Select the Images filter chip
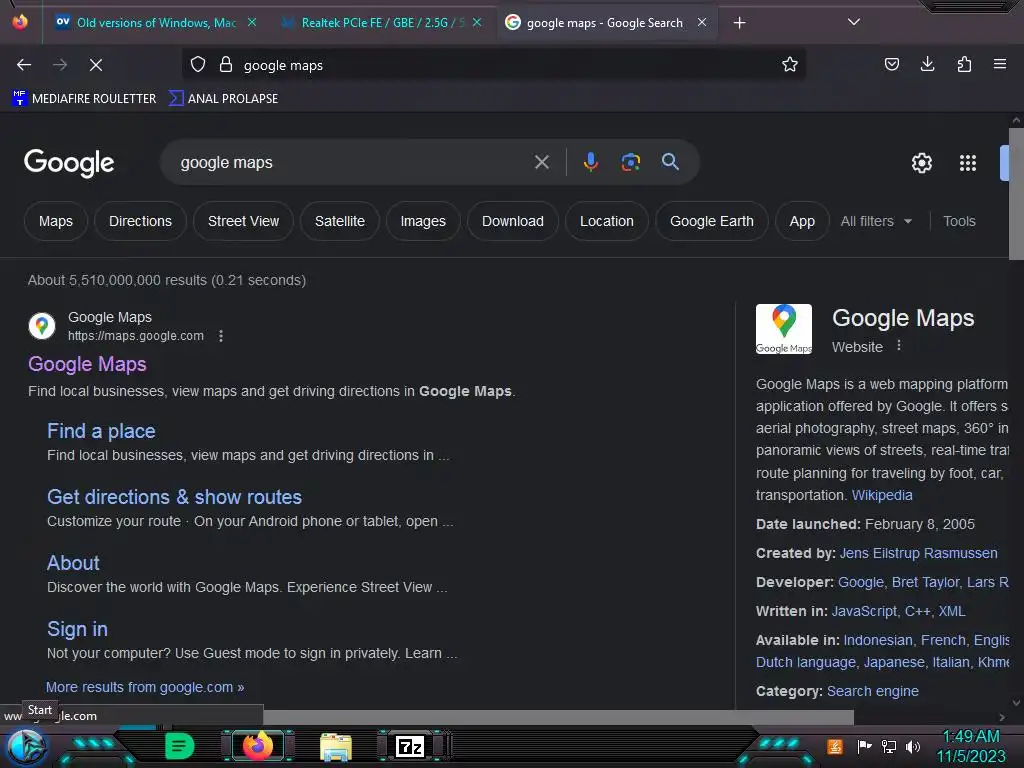Screen dimensions: 1024x768 click(x=423, y=221)
